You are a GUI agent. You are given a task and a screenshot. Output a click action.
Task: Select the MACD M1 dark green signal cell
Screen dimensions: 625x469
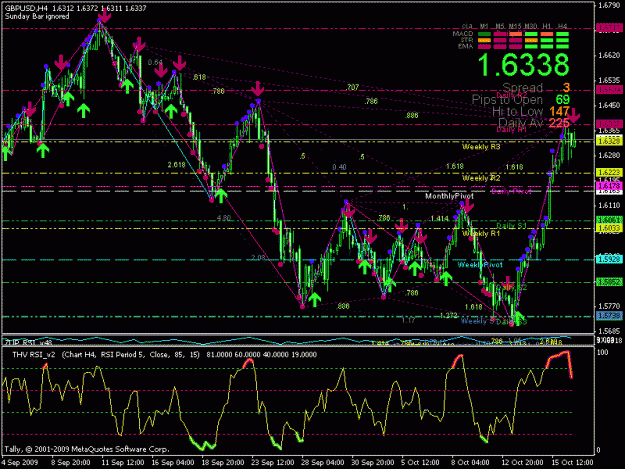(484, 34)
